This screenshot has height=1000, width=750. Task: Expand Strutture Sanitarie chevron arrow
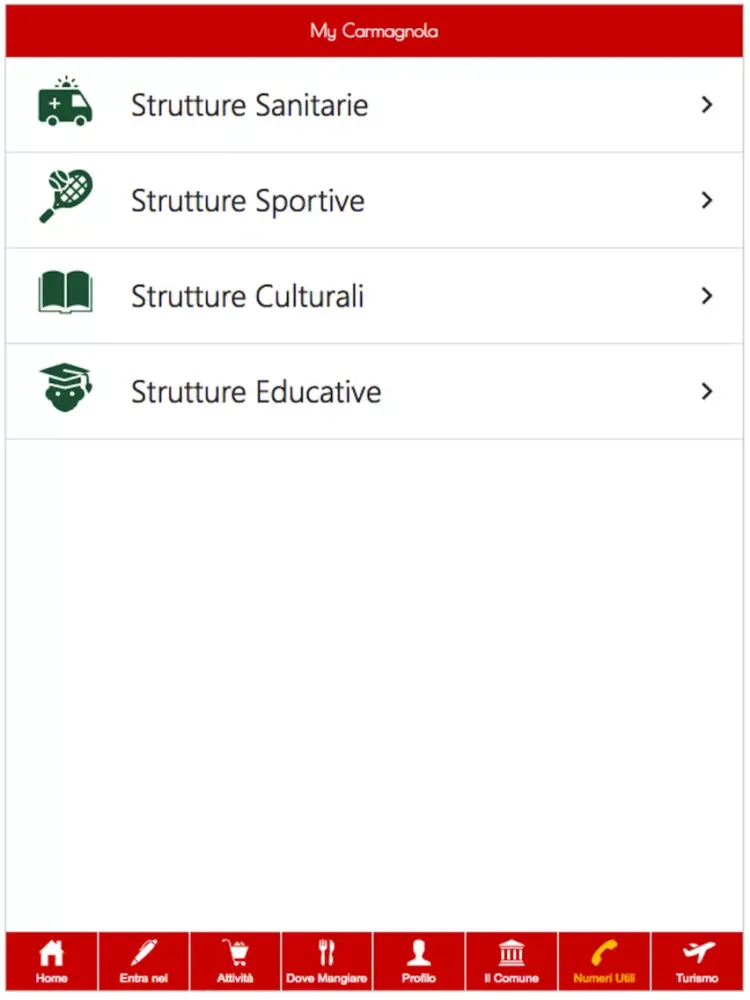click(707, 105)
